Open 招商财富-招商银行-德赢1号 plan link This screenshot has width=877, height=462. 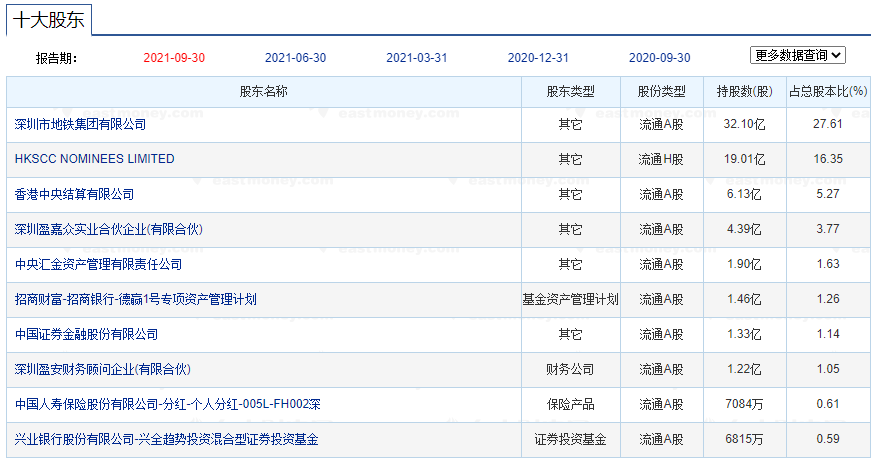tap(136, 299)
